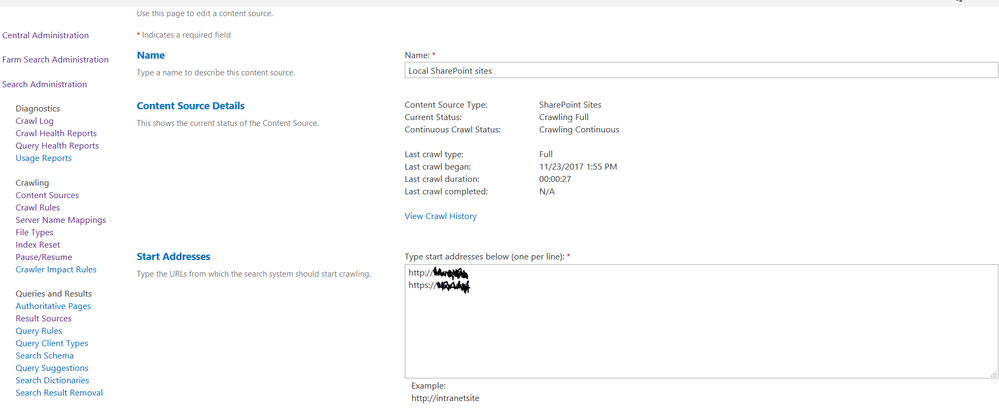Open Crawler Impact Rules
This screenshot has height=415, width=999.
(56, 270)
